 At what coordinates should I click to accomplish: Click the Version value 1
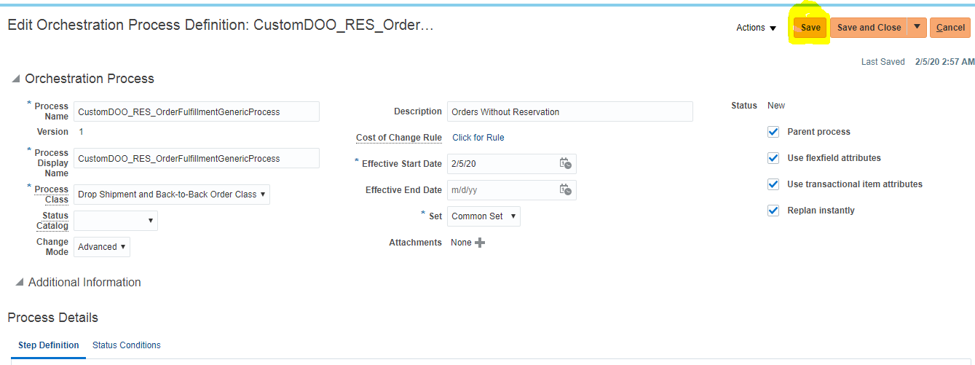pos(81,132)
